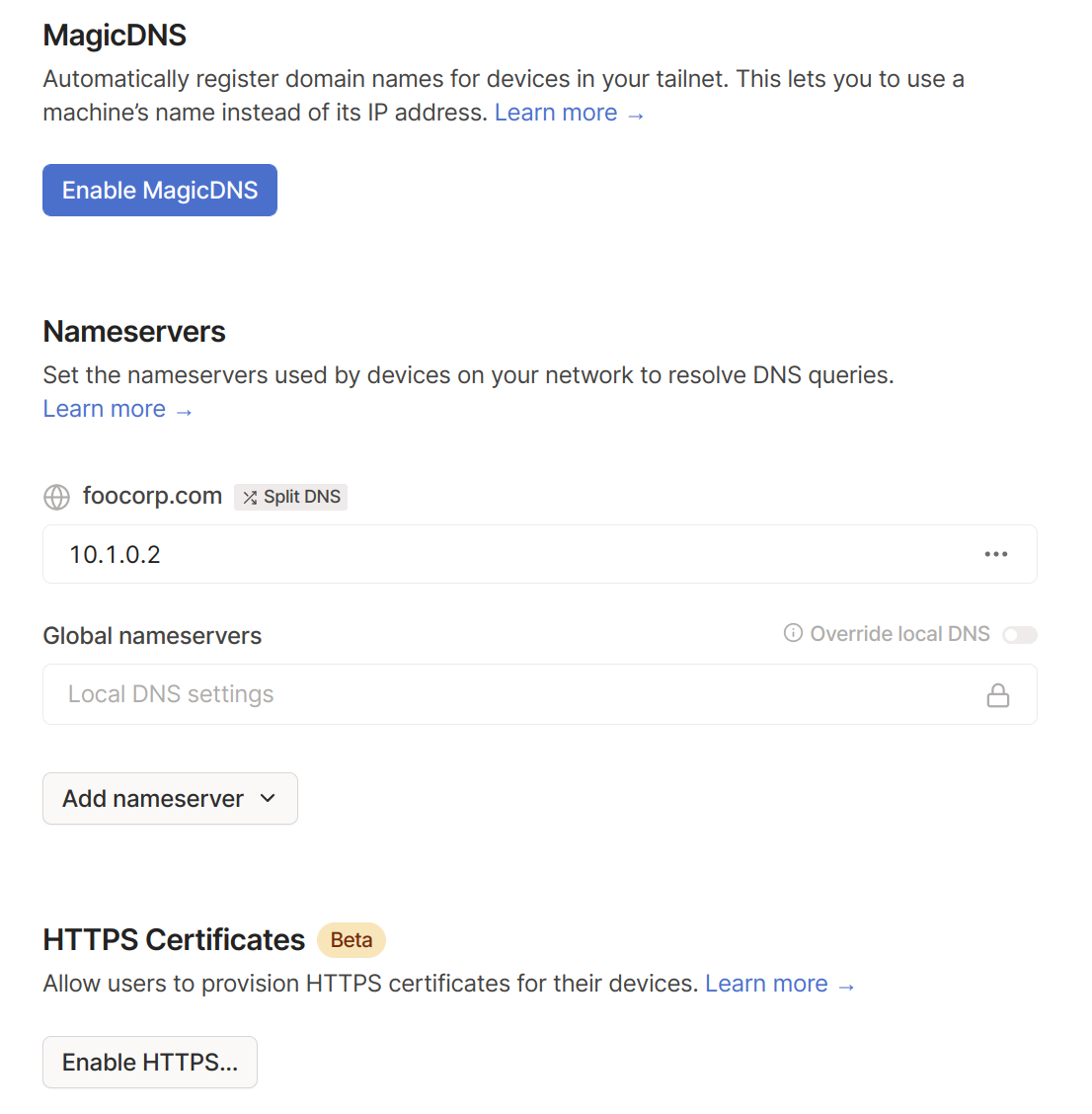
Task: Click the Enable MagicDNS button
Action: (x=159, y=190)
